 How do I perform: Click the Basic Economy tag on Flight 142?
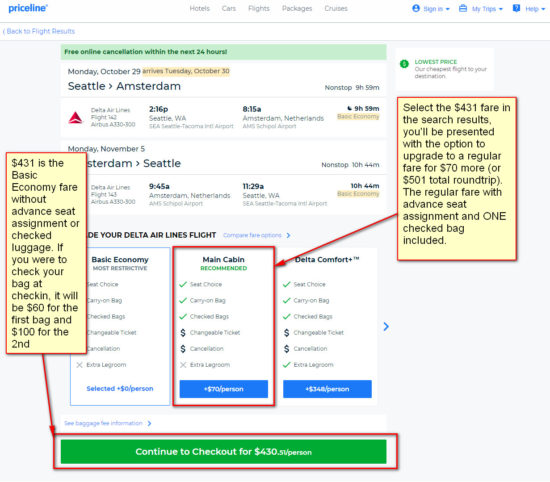(358, 116)
